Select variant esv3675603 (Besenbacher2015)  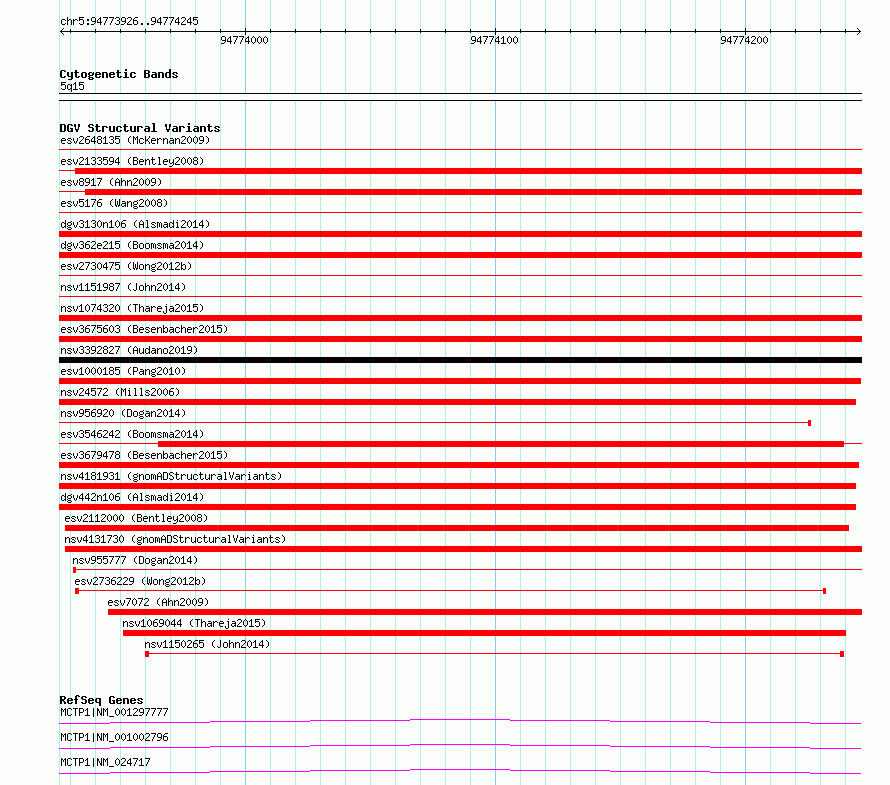(x=144, y=329)
